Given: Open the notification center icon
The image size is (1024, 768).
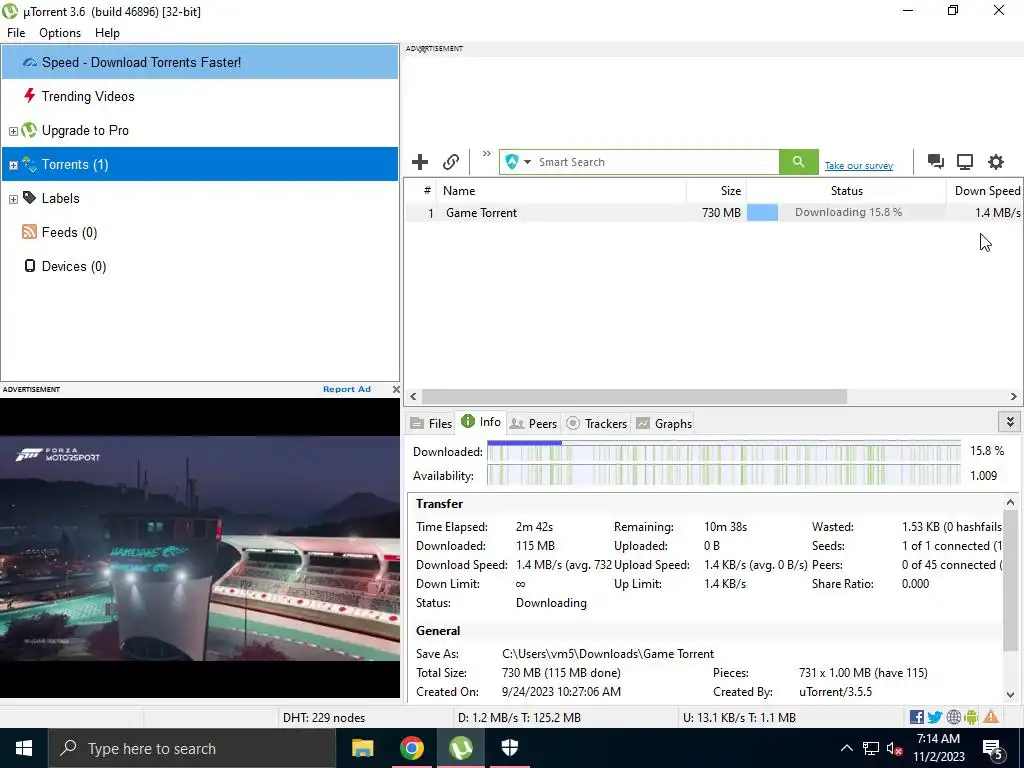Looking at the screenshot, I should tap(993, 749).
